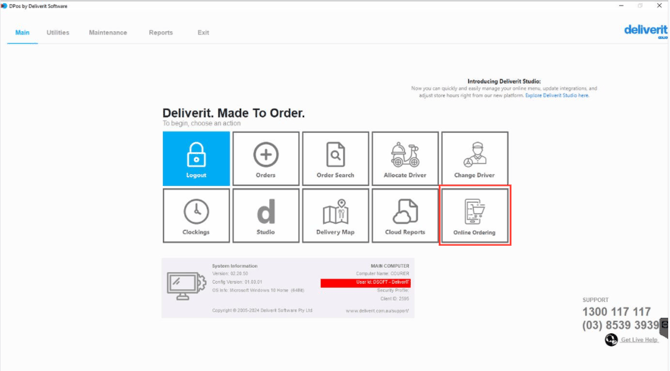This screenshot has height=371, width=670.
Task: Open the Clockings clock tile
Action: (196, 216)
